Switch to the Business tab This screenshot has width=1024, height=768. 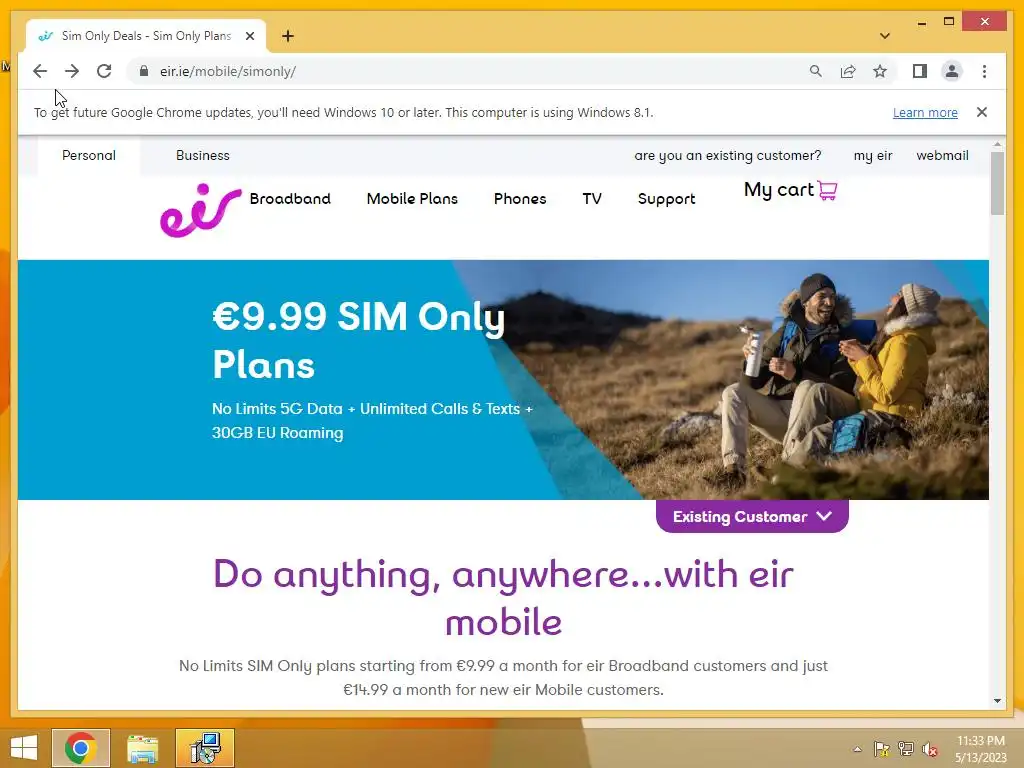(x=202, y=155)
